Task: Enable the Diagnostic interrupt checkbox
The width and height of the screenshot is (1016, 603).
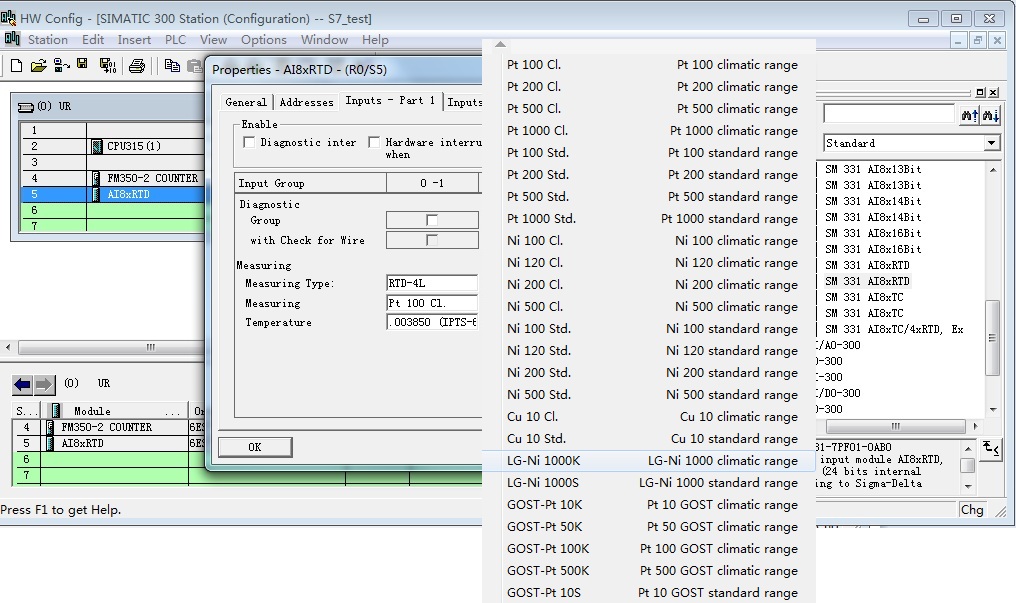Action: [x=249, y=142]
